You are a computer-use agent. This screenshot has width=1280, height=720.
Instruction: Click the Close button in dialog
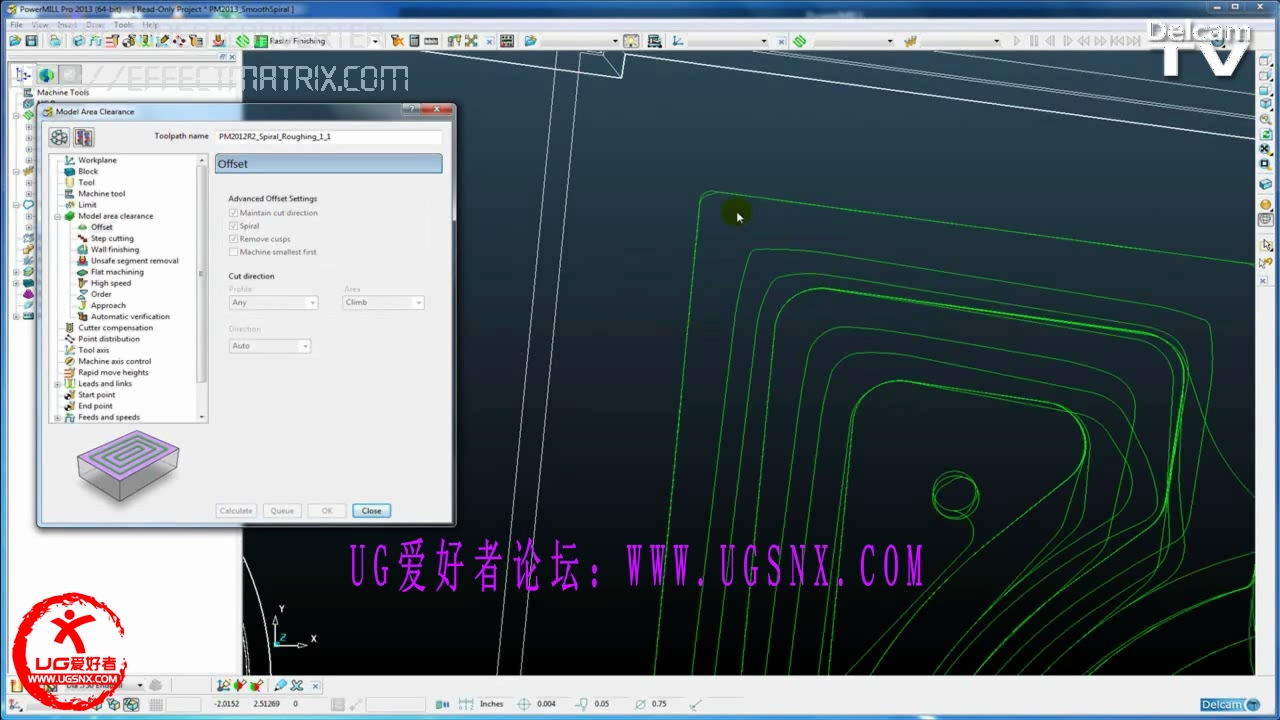tap(371, 510)
